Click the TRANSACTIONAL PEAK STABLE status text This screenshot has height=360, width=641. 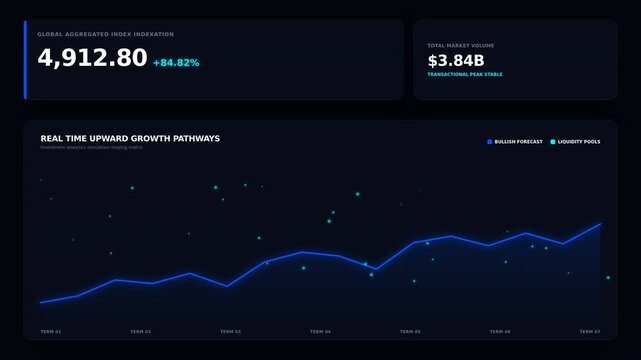(465, 74)
